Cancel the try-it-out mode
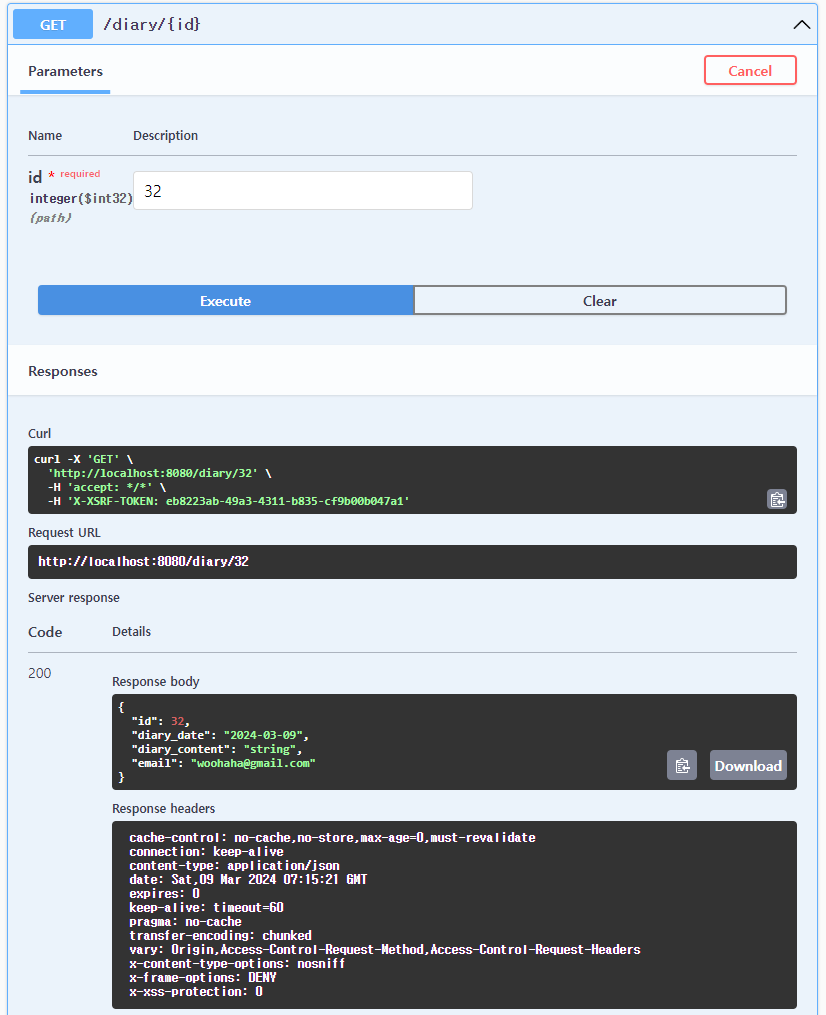 tap(750, 71)
